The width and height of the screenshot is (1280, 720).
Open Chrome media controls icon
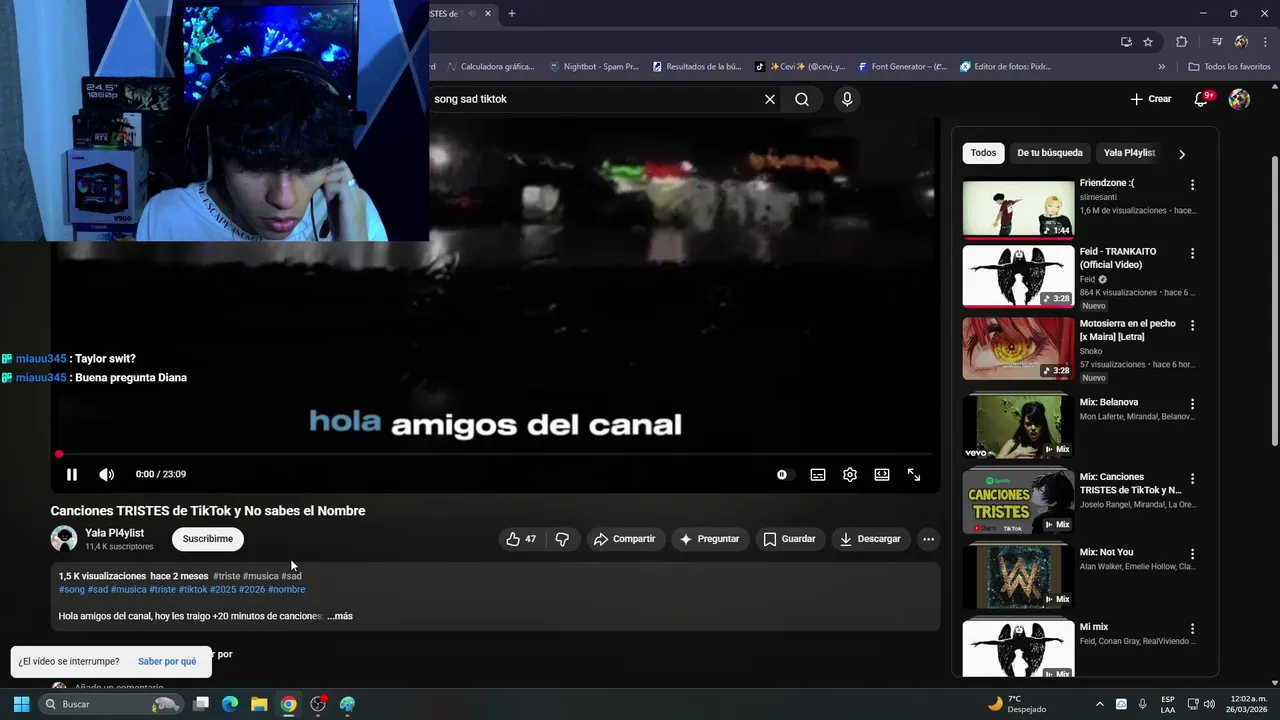[x=1217, y=42]
